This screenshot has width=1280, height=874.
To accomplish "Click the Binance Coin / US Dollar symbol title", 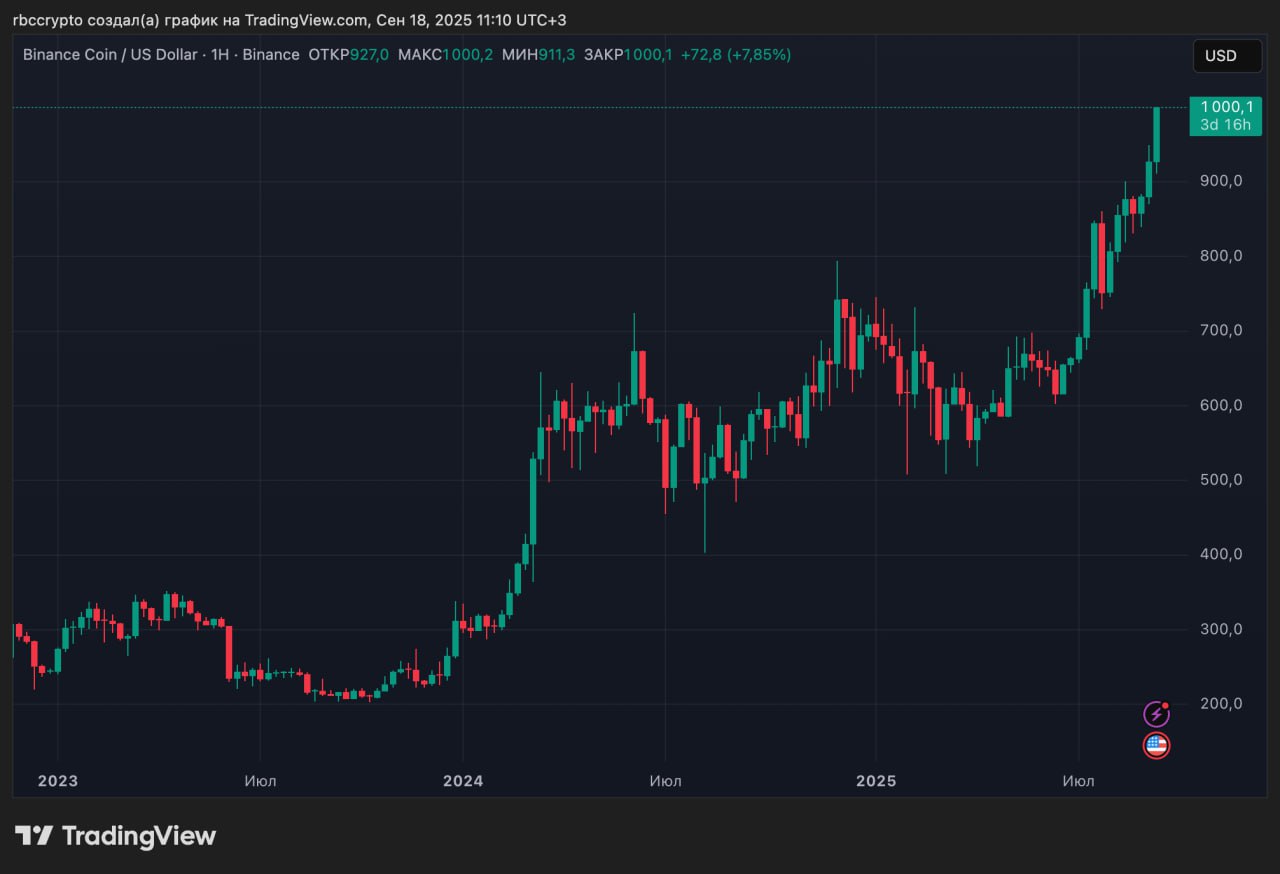I will point(110,55).
